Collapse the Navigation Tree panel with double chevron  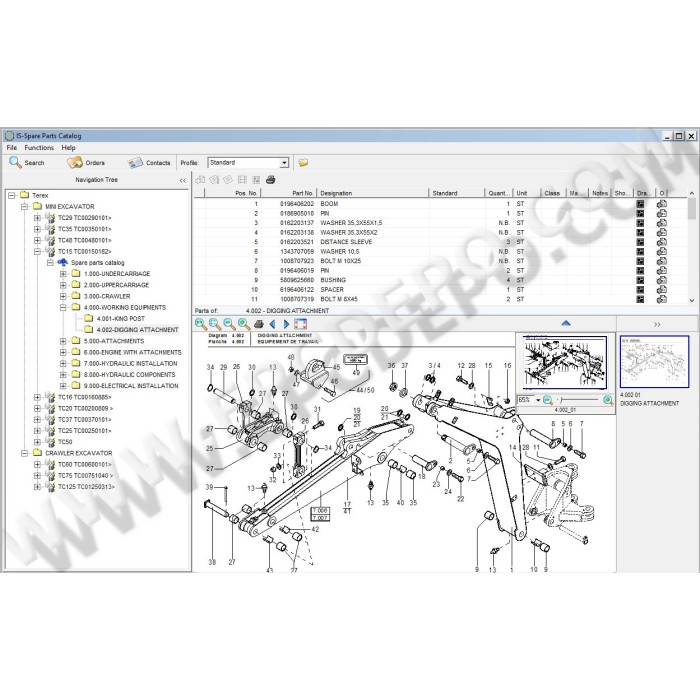coord(183,180)
